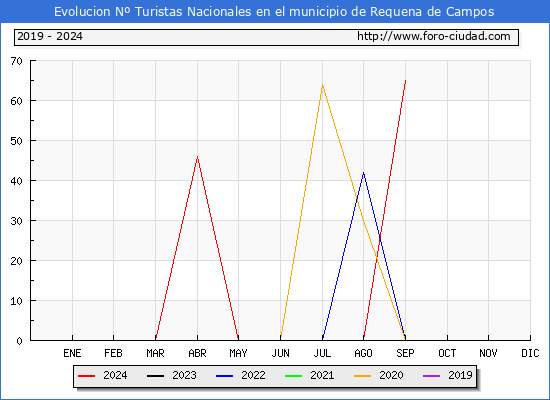This screenshot has height=400, width=550.
Task: Click the 0 value on the y-axis
Action: [x=20, y=341]
